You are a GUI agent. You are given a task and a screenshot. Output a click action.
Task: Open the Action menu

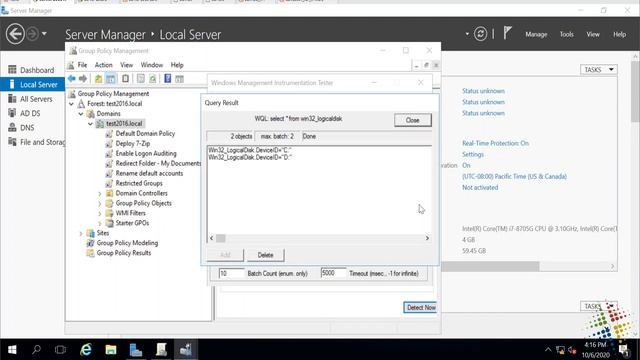pyautogui.click(x=103, y=65)
